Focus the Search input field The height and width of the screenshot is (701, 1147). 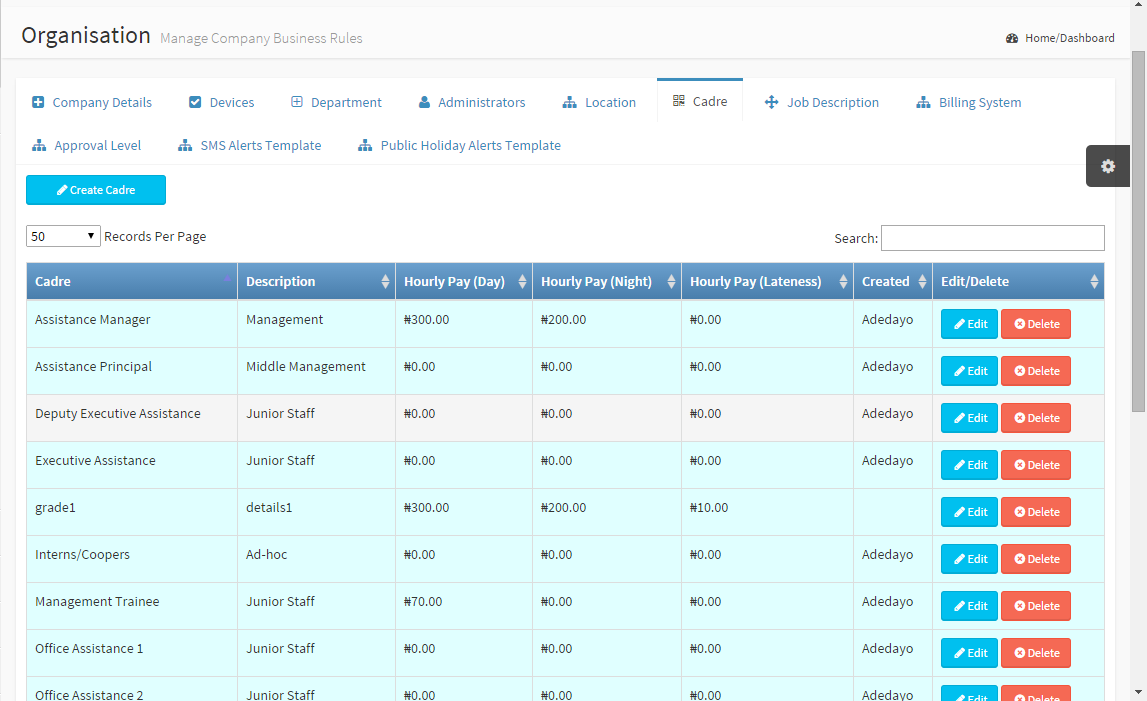click(992, 238)
